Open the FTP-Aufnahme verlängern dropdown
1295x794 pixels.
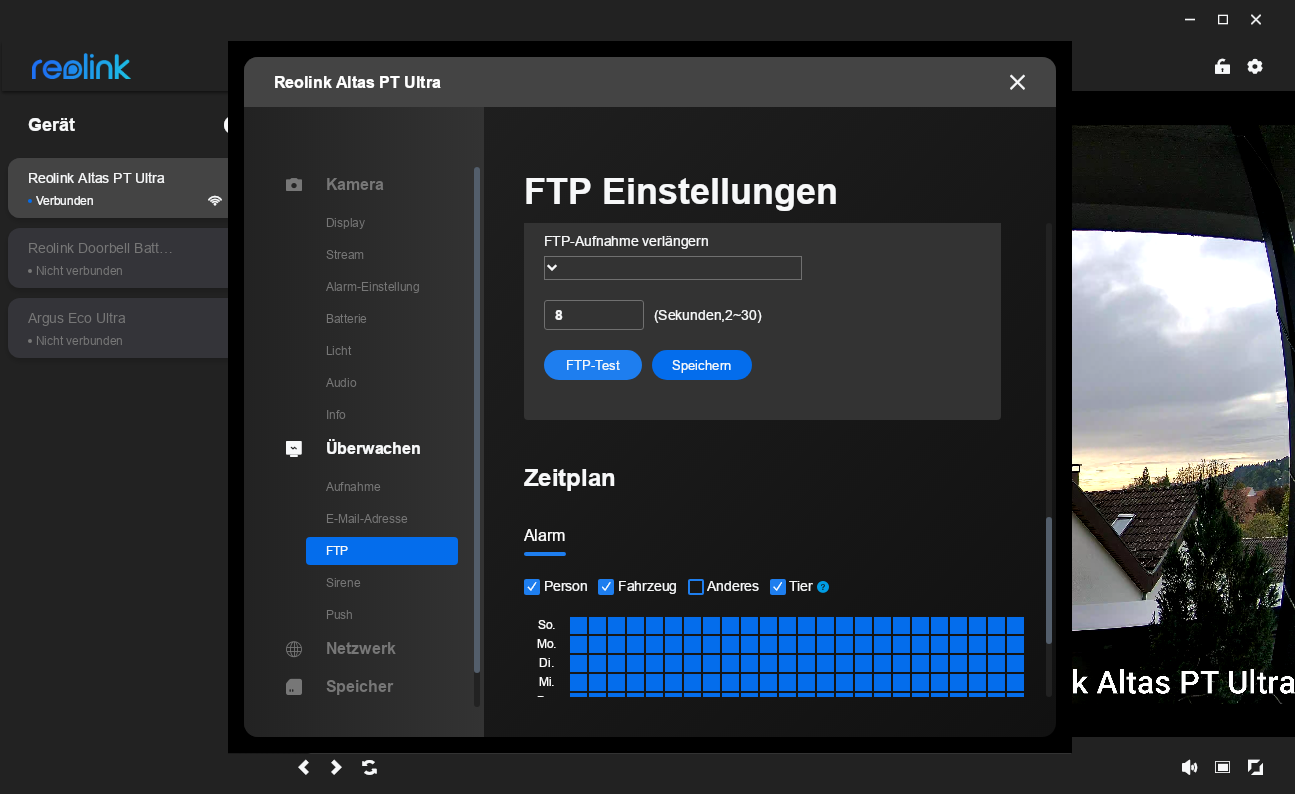[673, 268]
